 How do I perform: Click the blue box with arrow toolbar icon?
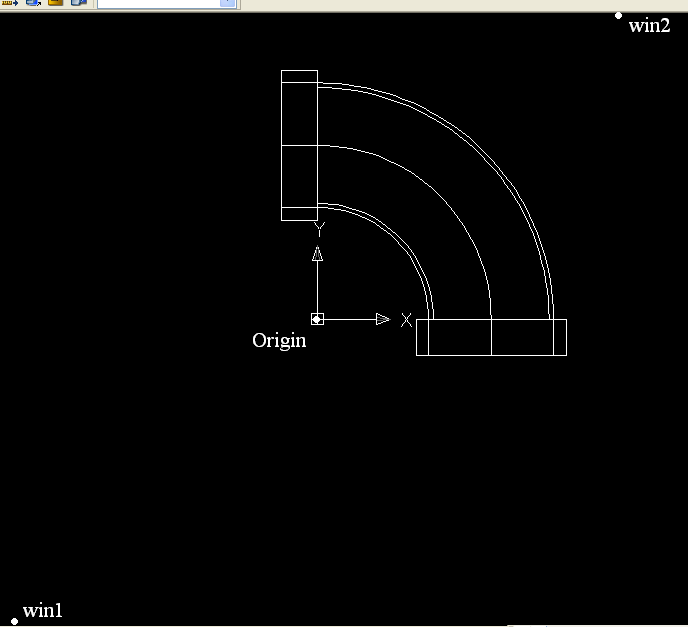[33, 3]
